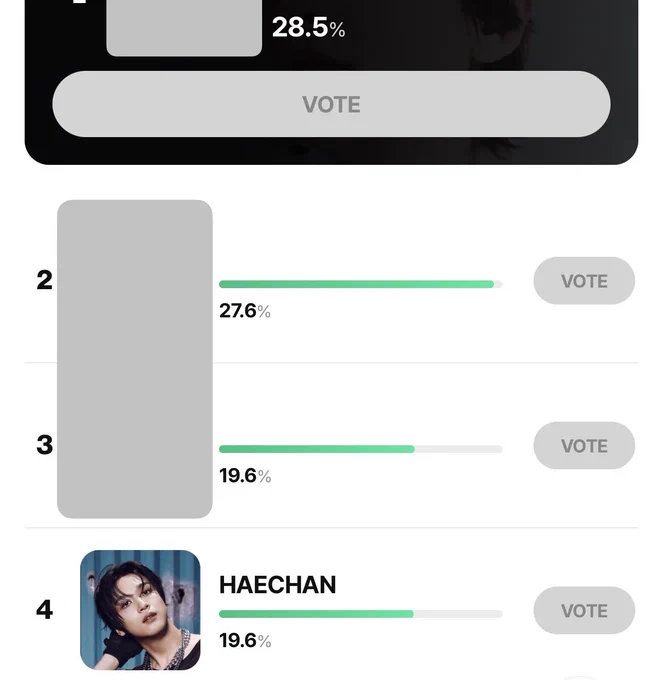
Task: Tap the 27.6% percentage text
Action: click(245, 311)
